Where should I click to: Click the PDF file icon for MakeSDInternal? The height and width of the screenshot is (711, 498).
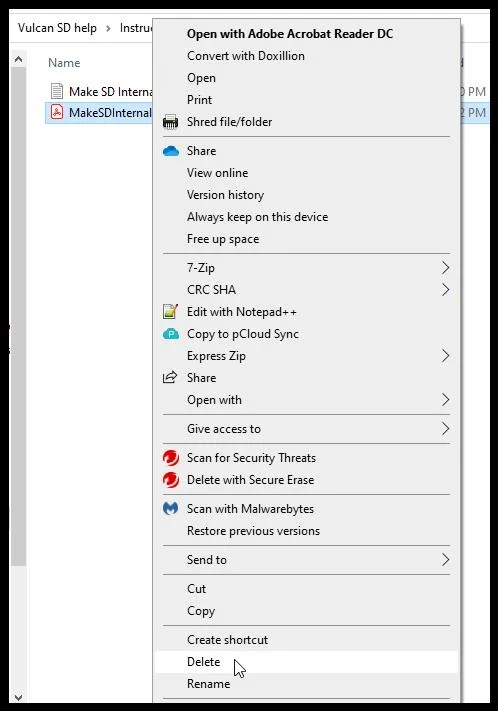(57, 112)
